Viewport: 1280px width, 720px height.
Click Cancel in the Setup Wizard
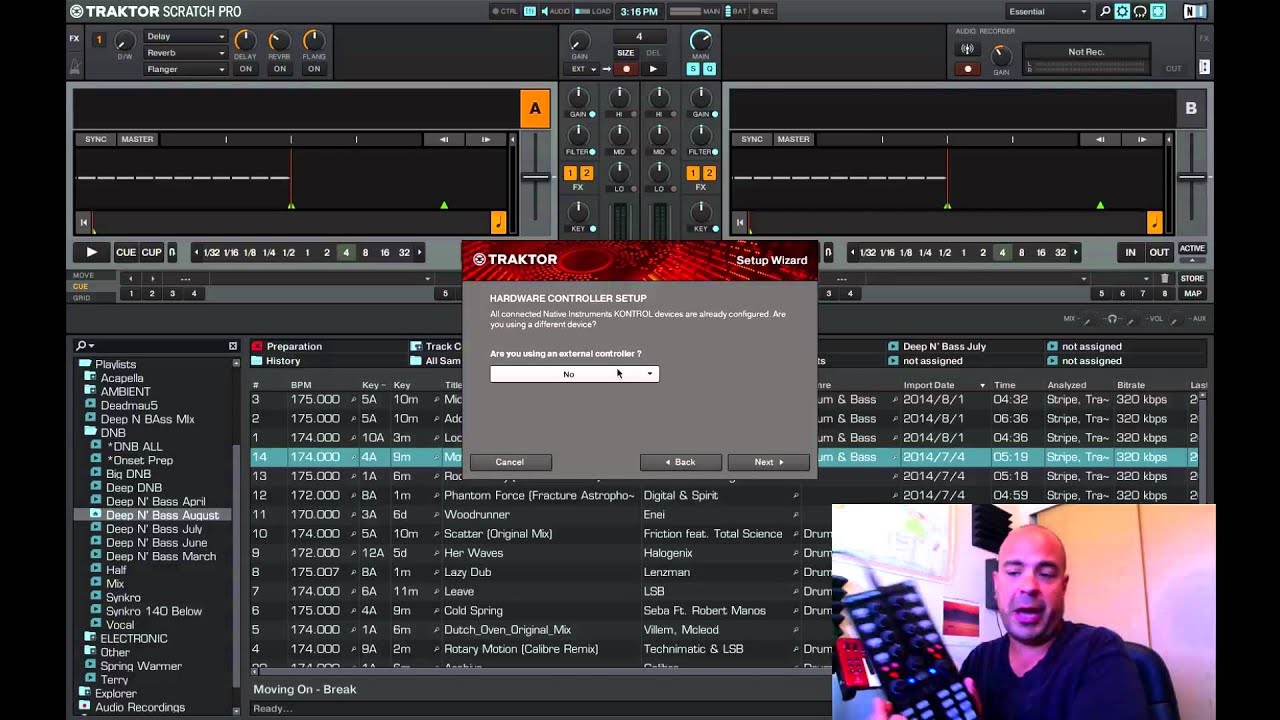click(510, 462)
